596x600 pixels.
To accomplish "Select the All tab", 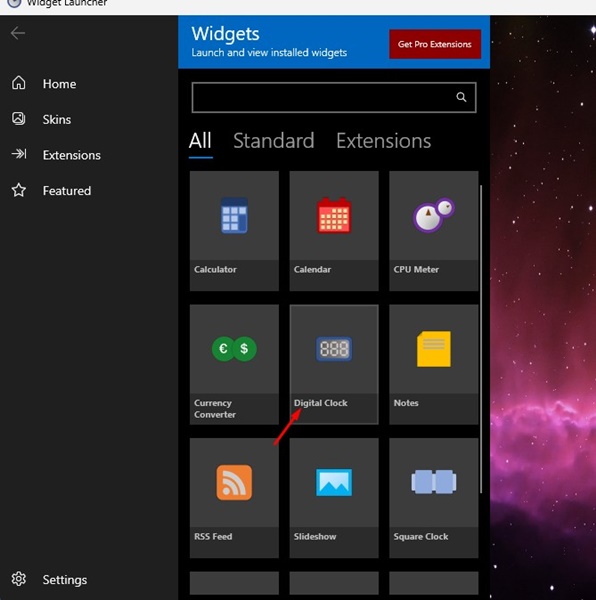I will pos(200,141).
